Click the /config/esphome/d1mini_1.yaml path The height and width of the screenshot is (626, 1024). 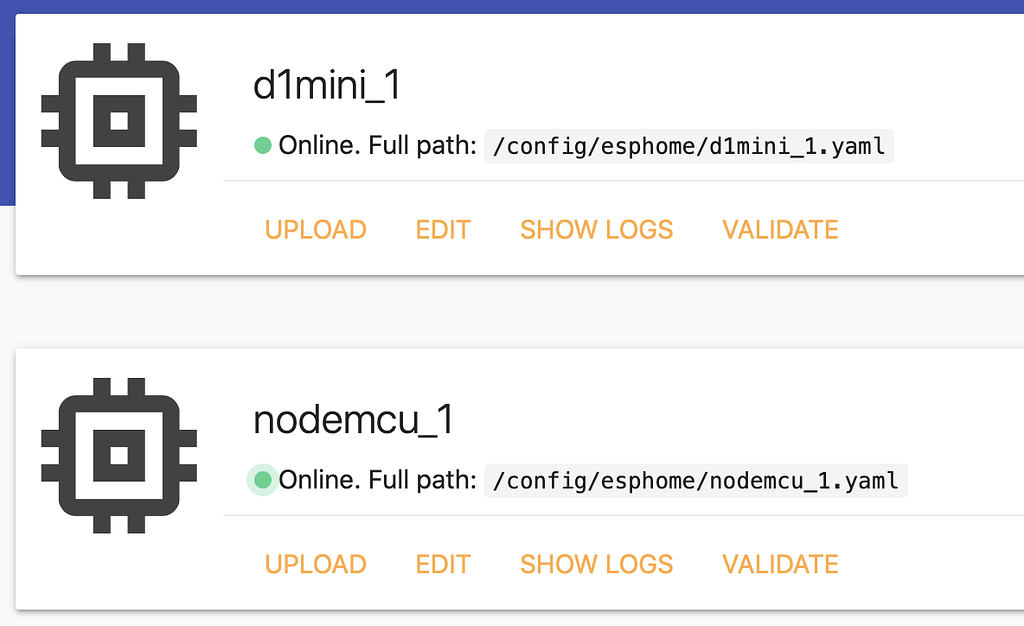coord(689,146)
